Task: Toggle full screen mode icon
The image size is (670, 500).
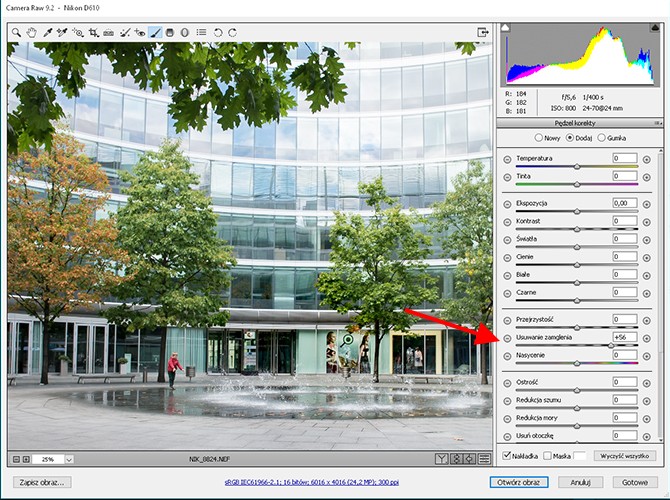Action: (x=483, y=32)
